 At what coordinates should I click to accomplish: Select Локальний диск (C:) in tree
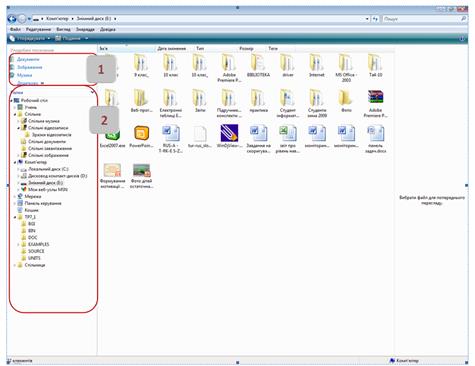click(48, 169)
